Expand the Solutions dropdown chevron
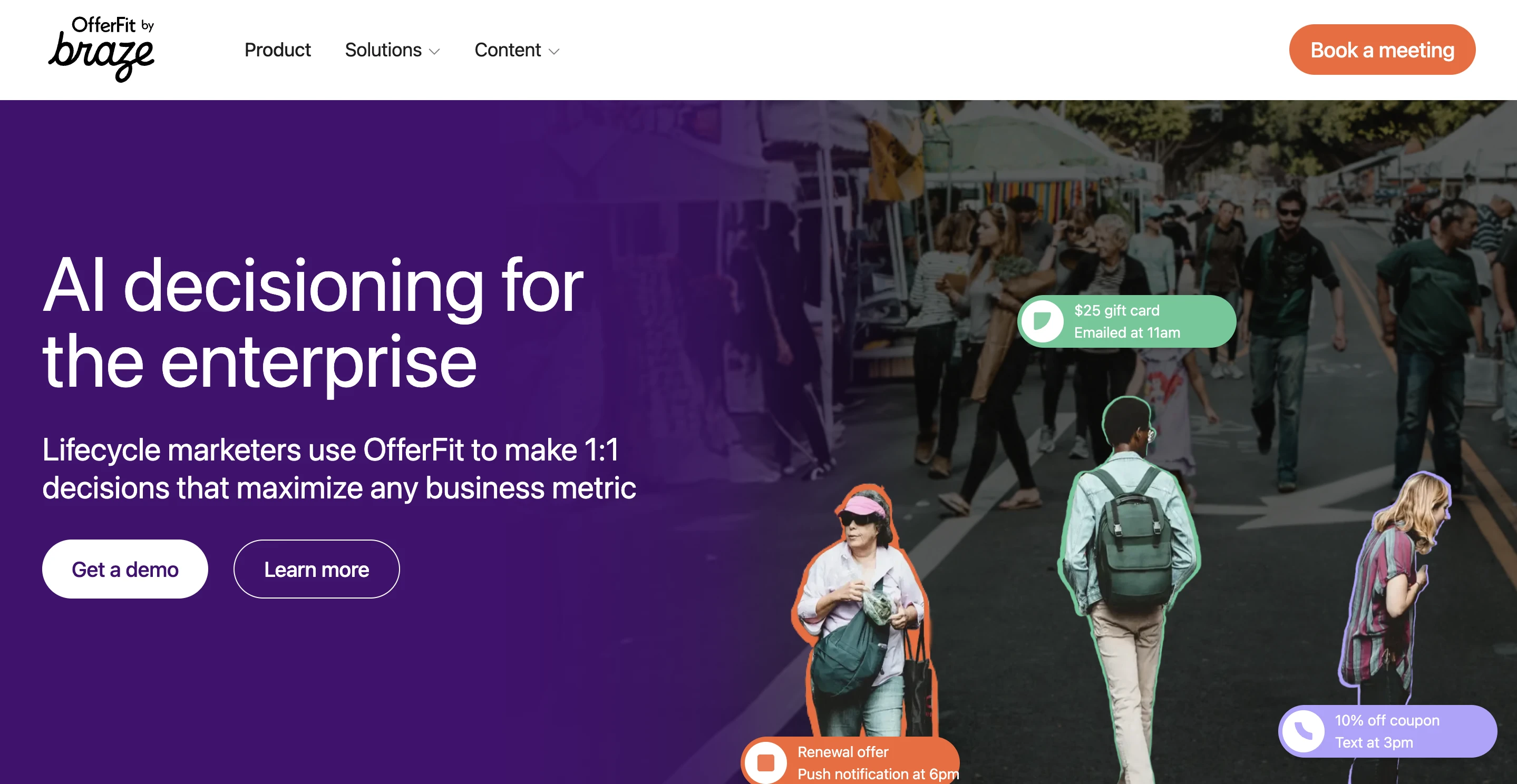The height and width of the screenshot is (784, 1517). click(x=435, y=52)
